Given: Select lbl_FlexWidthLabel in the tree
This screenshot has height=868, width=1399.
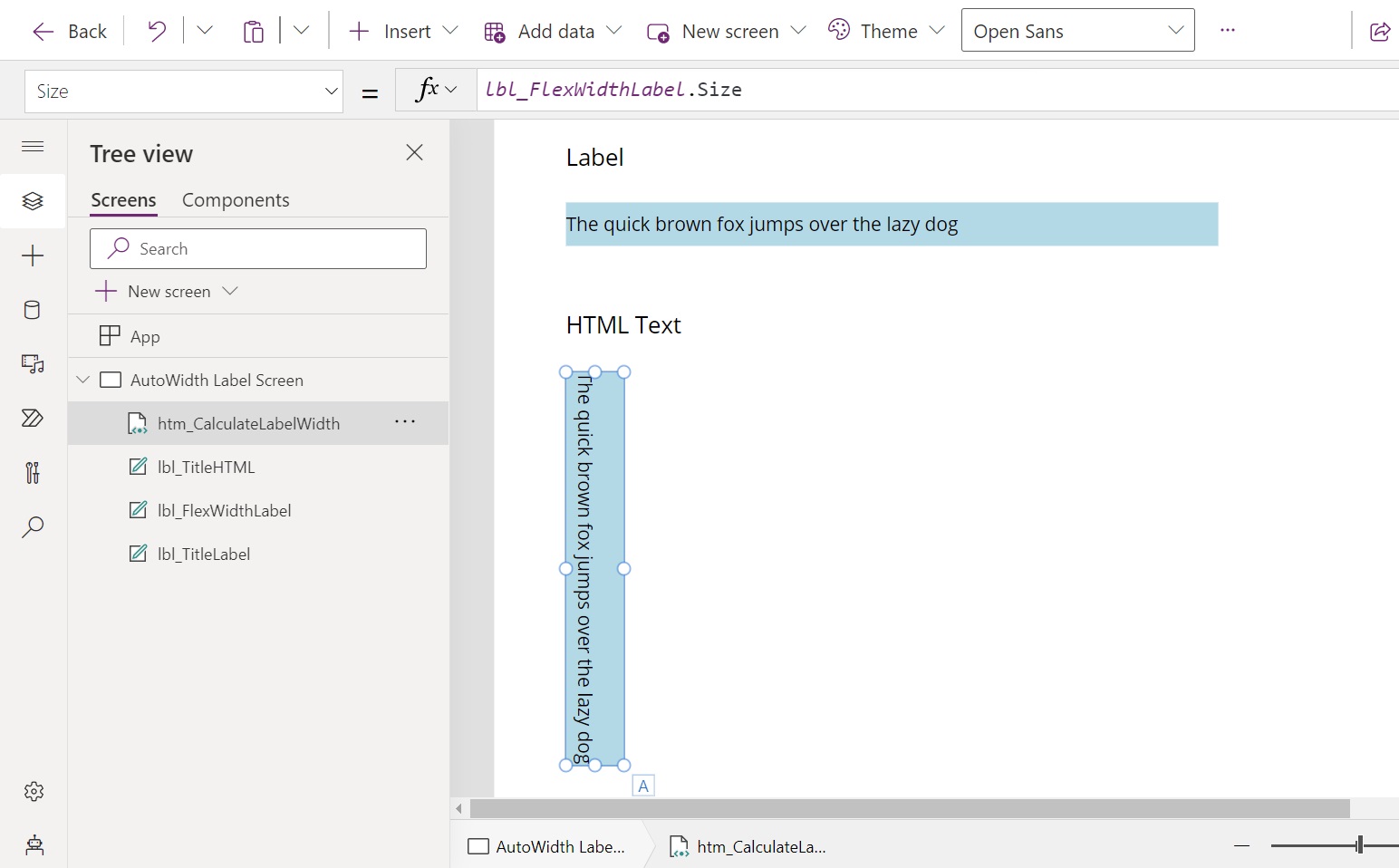Looking at the screenshot, I should (224, 510).
